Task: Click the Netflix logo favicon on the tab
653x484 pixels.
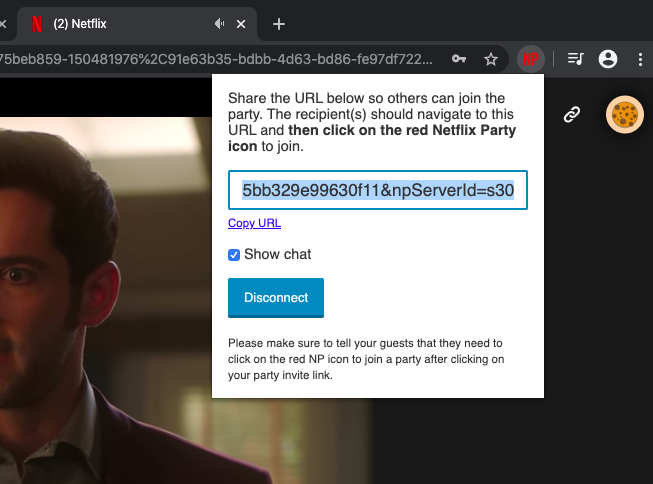Action: [37, 24]
